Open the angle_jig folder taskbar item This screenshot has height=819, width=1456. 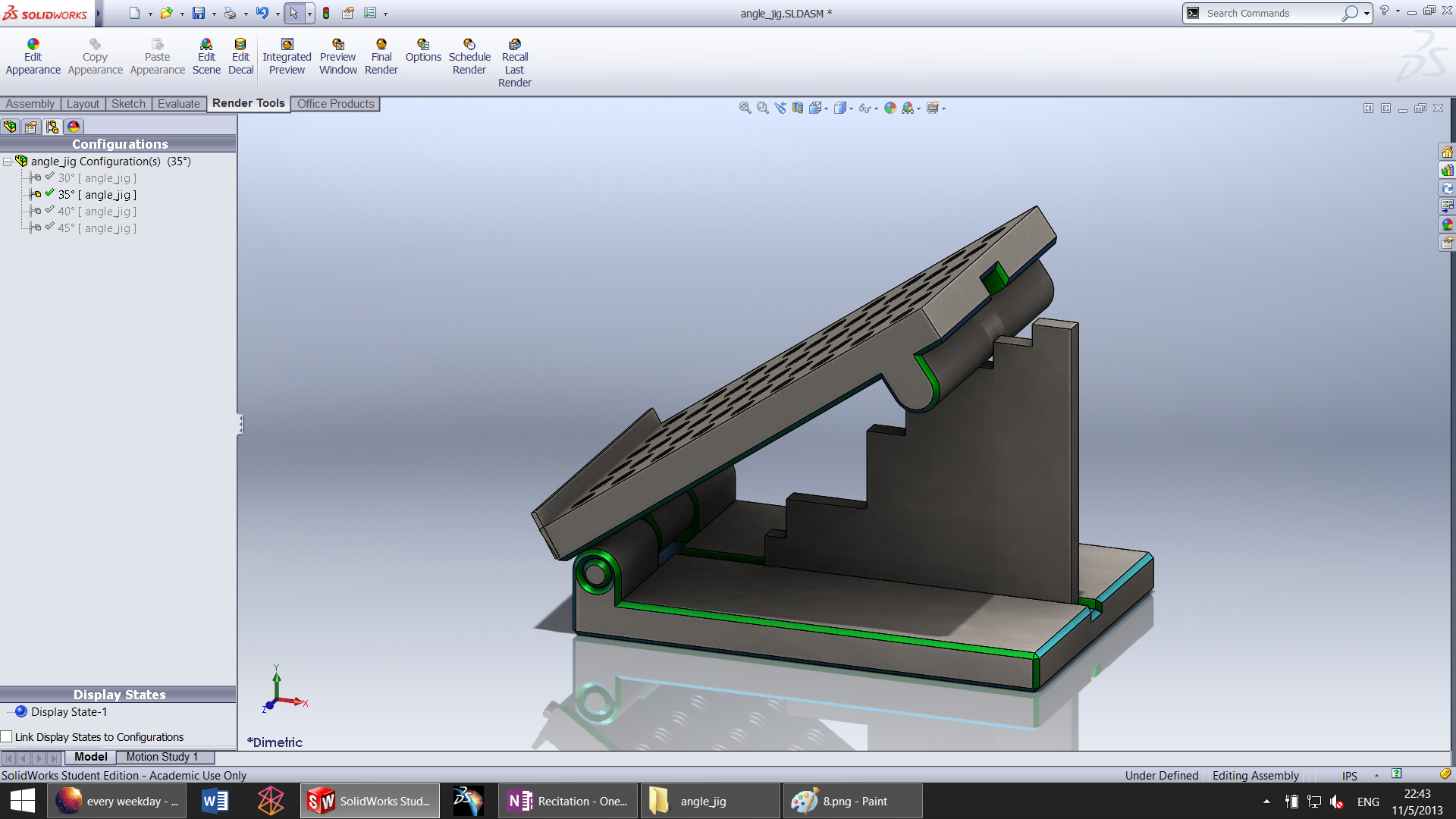tap(711, 801)
